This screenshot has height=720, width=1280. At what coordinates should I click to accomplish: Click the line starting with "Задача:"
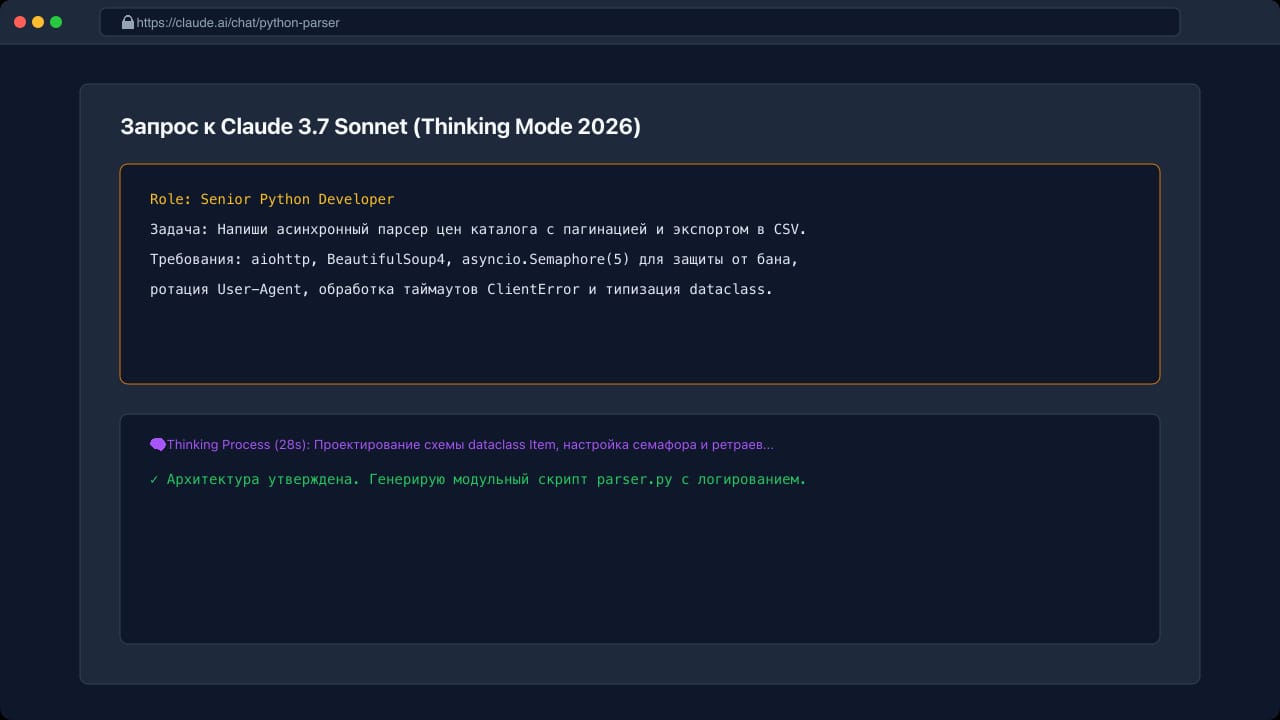(478, 229)
